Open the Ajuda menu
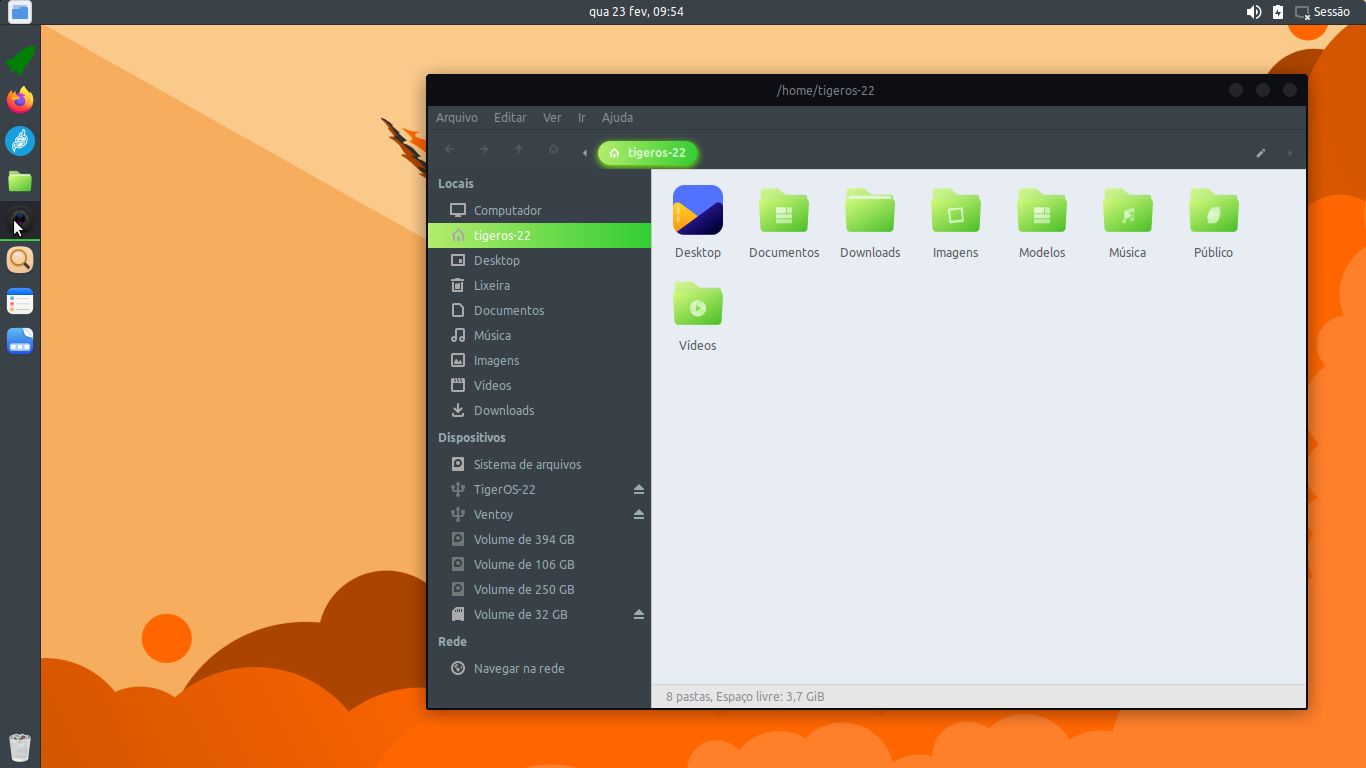The height and width of the screenshot is (768, 1366). coord(617,117)
